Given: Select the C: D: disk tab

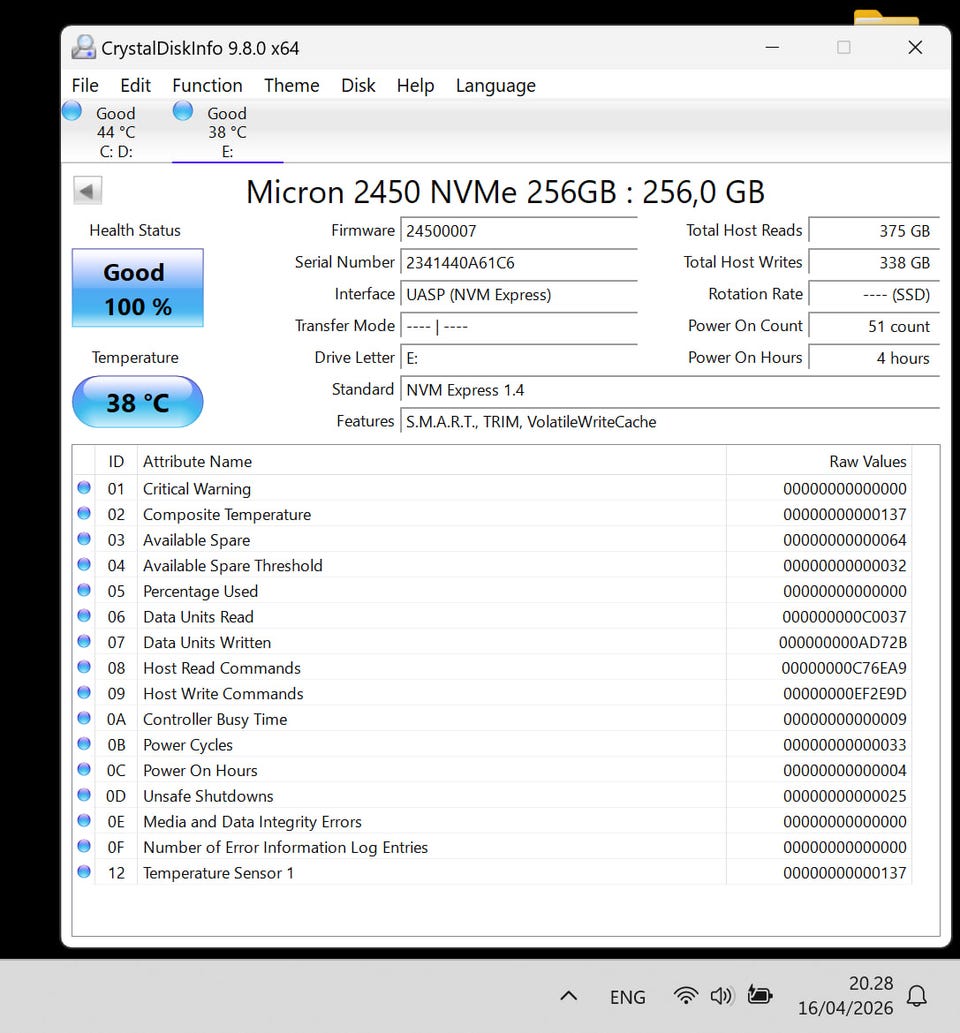Looking at the screenshot, I should 116,132.
